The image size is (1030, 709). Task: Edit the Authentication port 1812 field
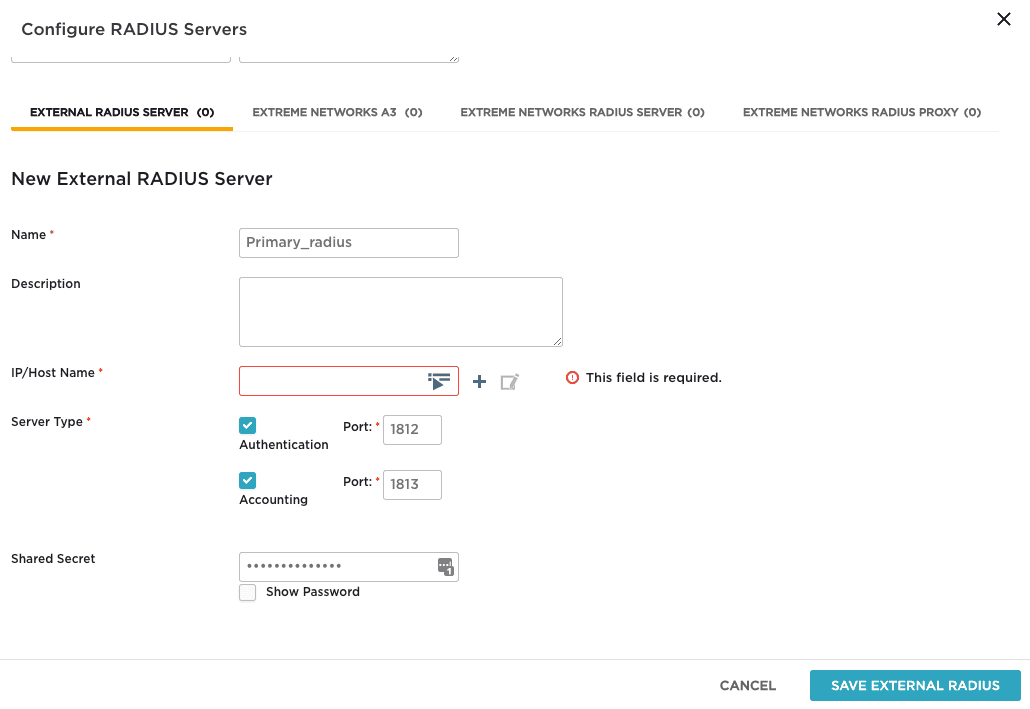[412, 430]
